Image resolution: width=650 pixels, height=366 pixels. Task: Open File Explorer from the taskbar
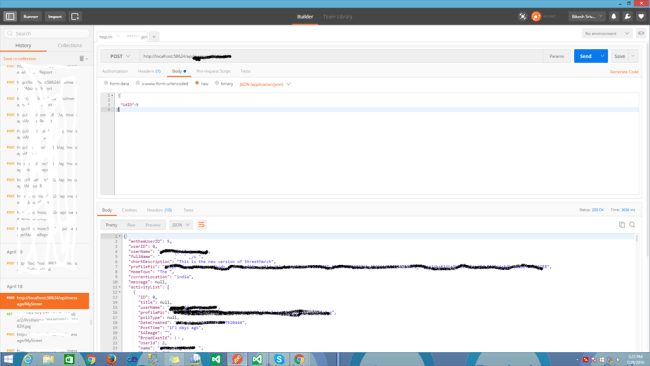(49, 359)
